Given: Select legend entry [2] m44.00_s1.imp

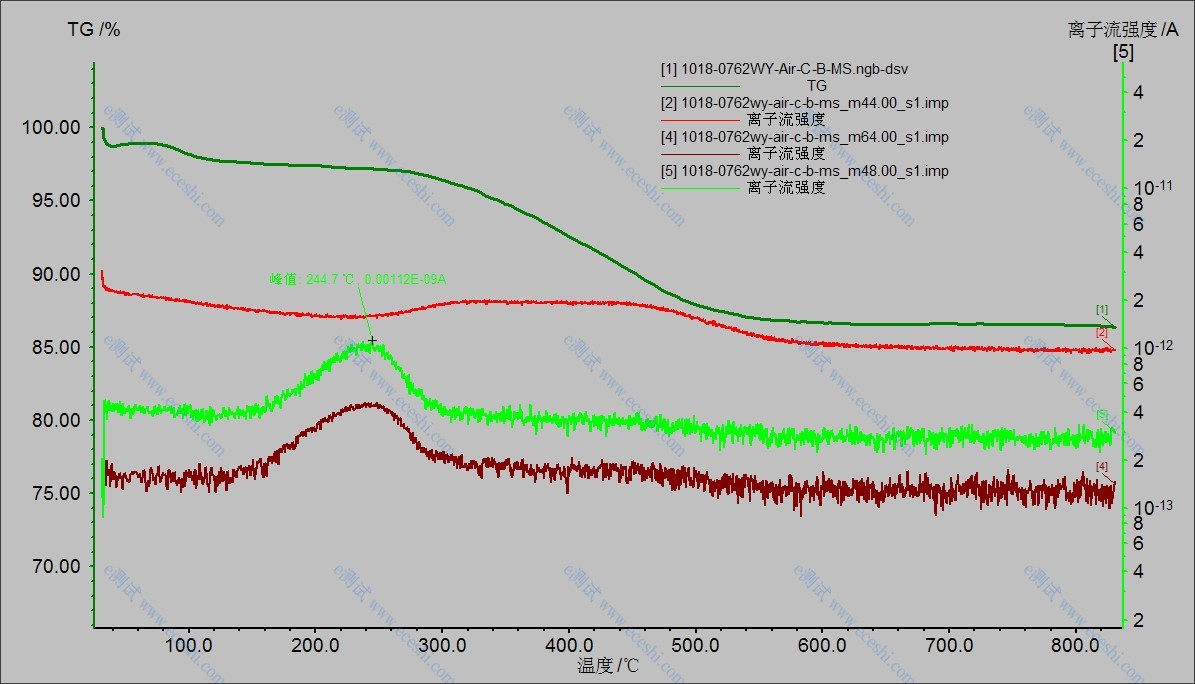Looking at the screenshot, I should [x=804, y=102].
